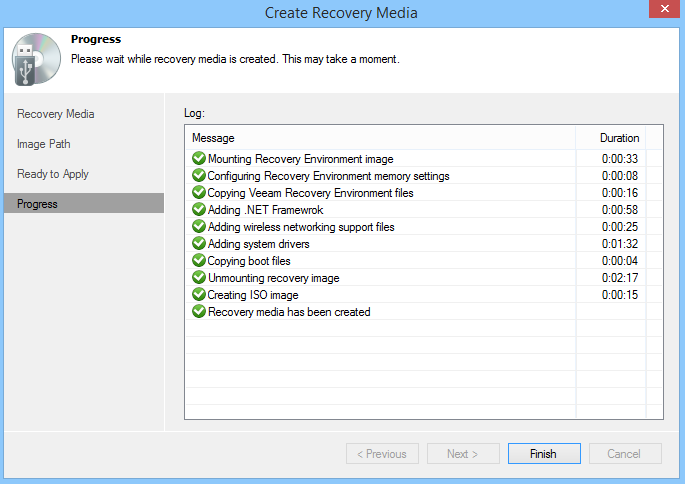Click the 0:00:04 duration value

619,261
